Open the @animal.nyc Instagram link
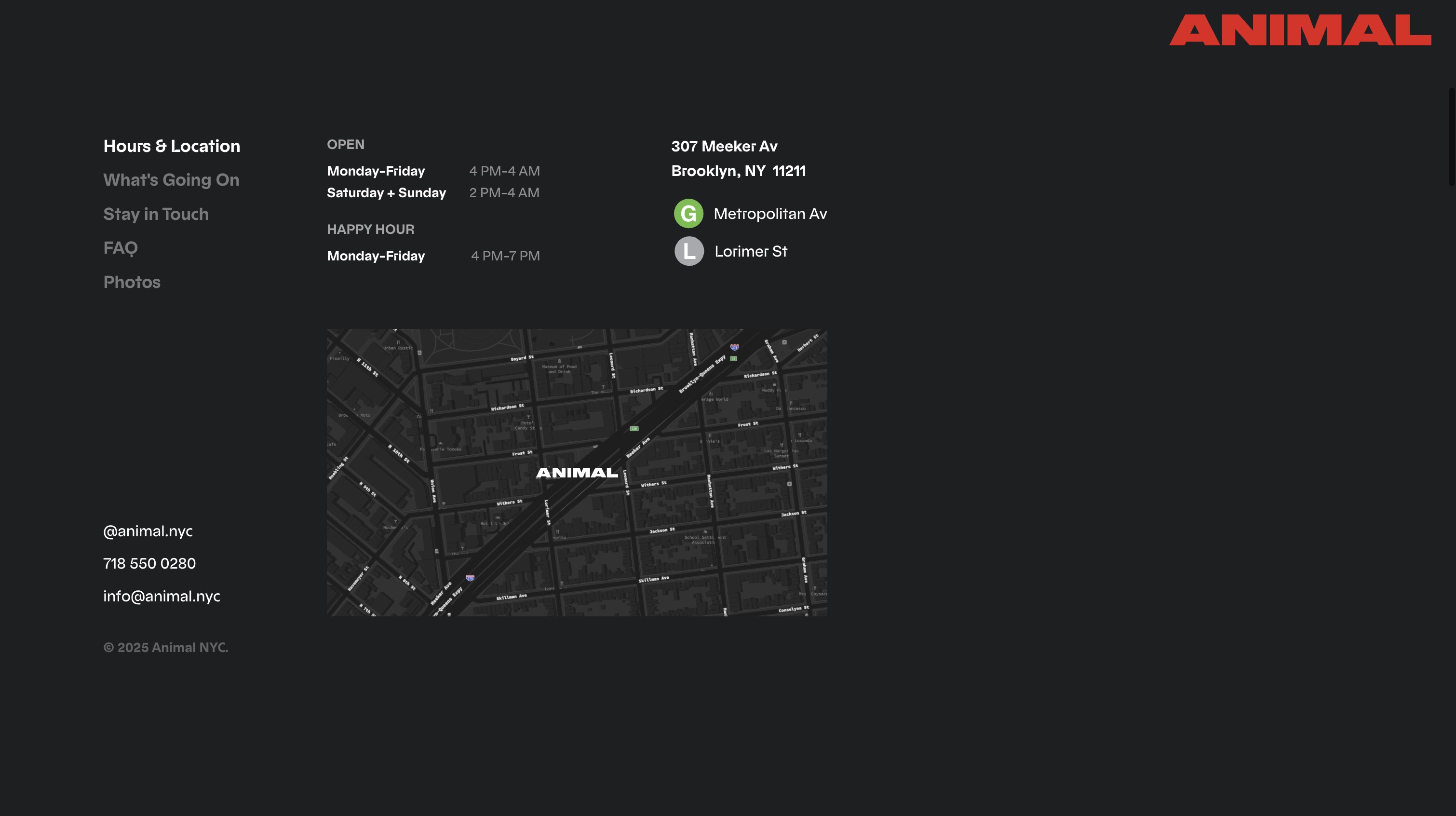This screenshot has width=1456, height=816. tap(148, 531)
